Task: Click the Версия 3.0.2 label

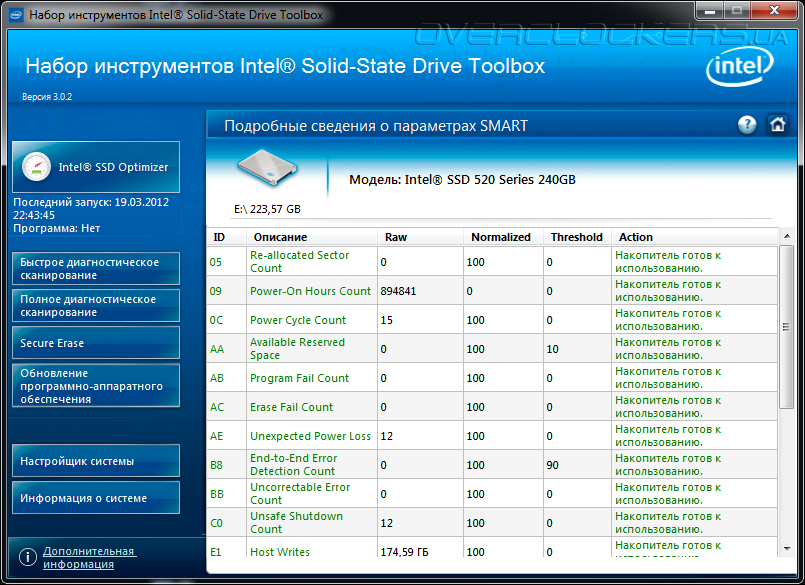Action: click(x=47, y=97)
